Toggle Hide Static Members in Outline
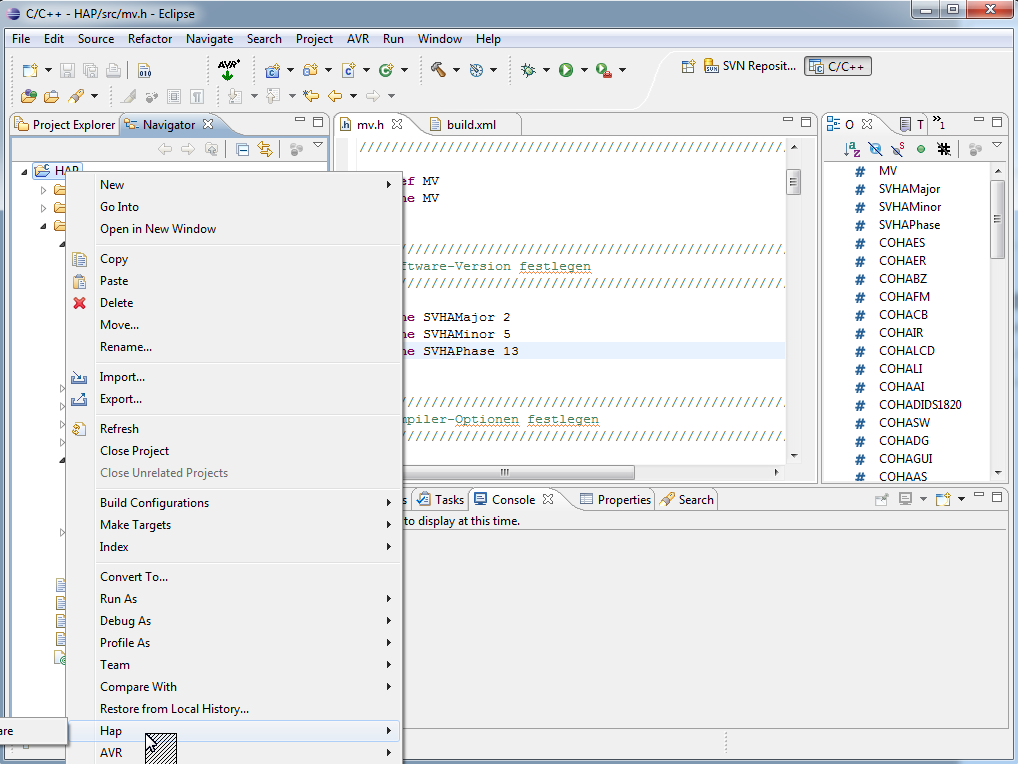 pos(898,150)
